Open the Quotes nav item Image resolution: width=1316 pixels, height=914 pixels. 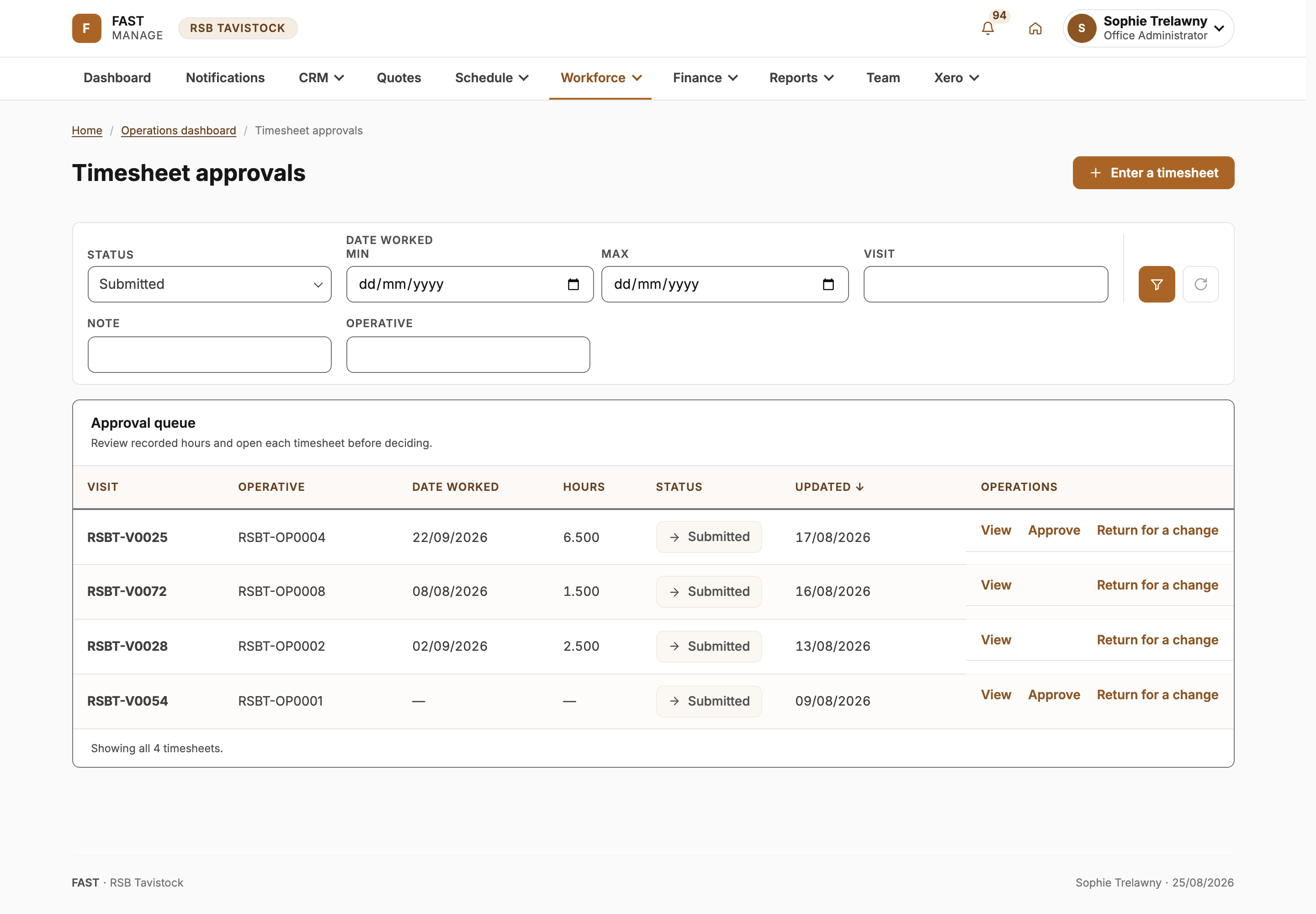click(x=398, y=78)
